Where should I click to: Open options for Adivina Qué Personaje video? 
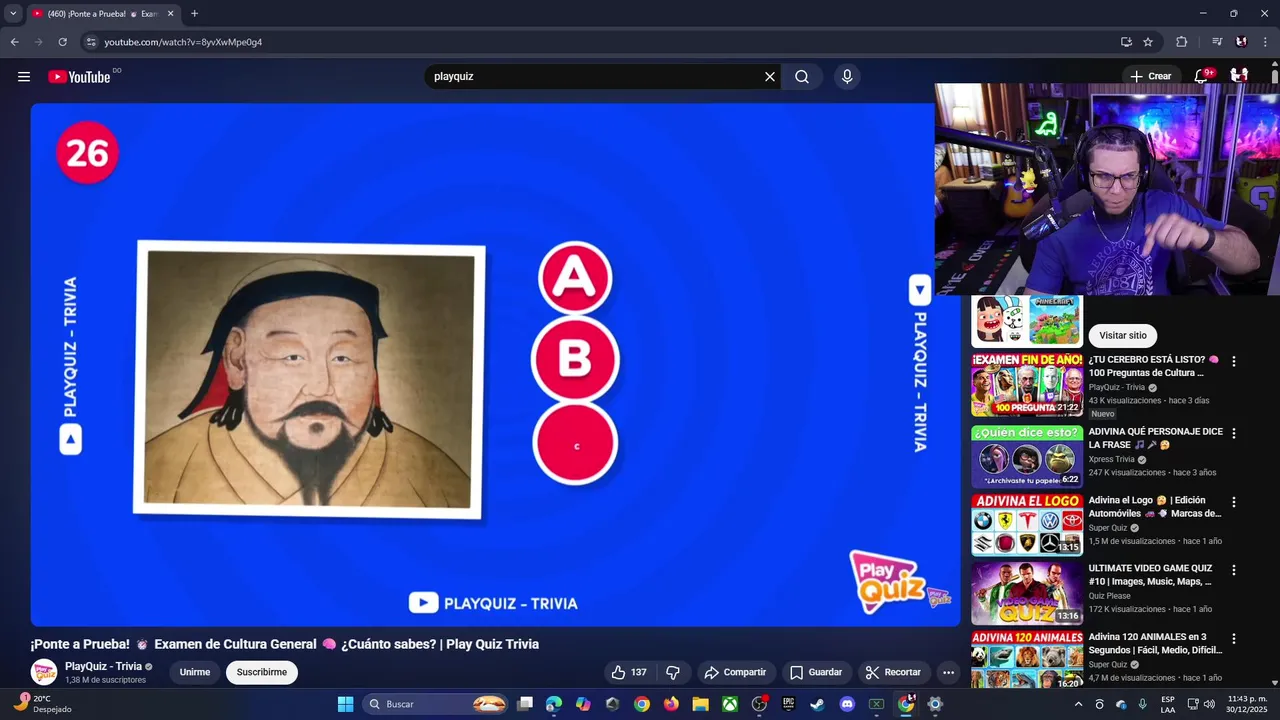coord(1233,433)
